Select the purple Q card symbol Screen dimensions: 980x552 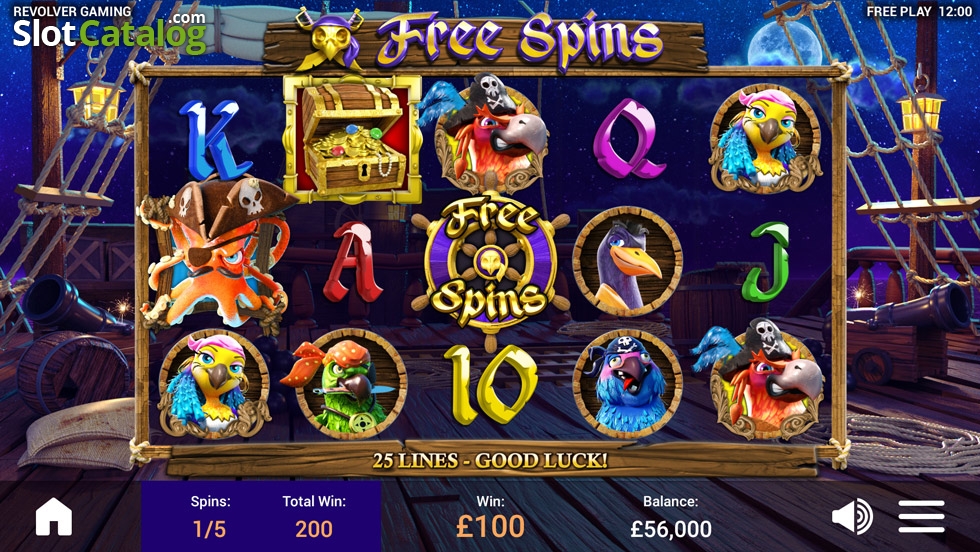[628, 139]
